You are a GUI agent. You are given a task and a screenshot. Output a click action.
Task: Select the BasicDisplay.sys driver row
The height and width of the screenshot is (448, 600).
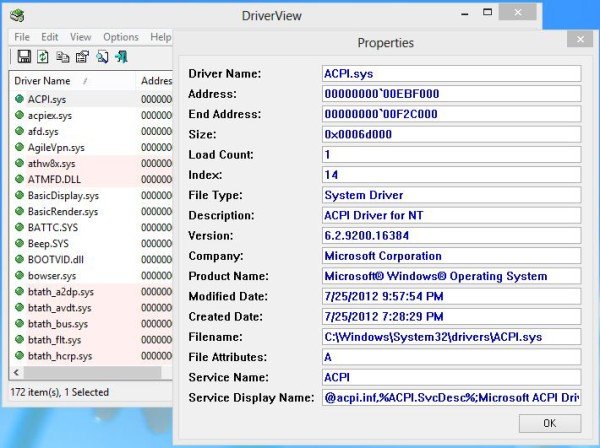point(63,195)
